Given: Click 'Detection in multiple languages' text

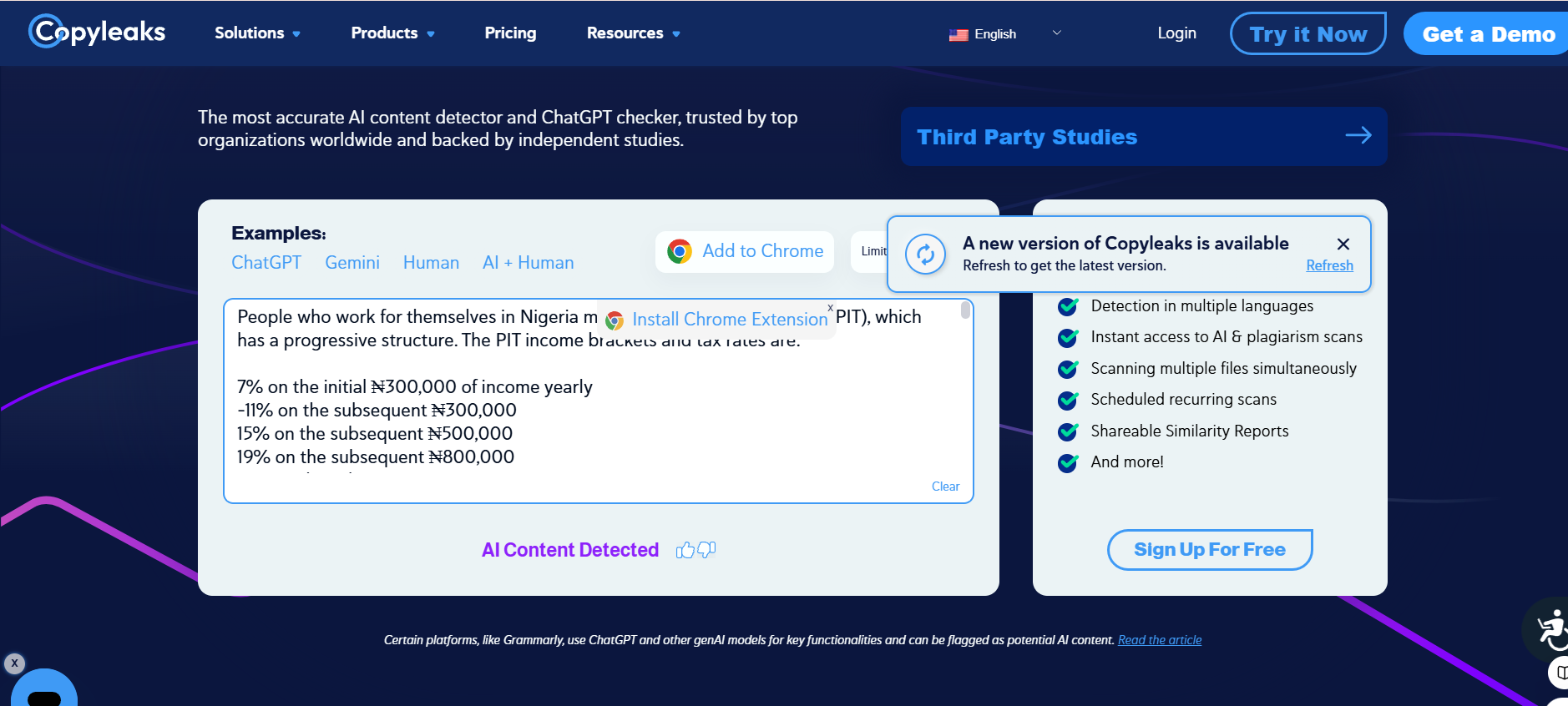Looking at the screenshot, I should point(1202,306).
